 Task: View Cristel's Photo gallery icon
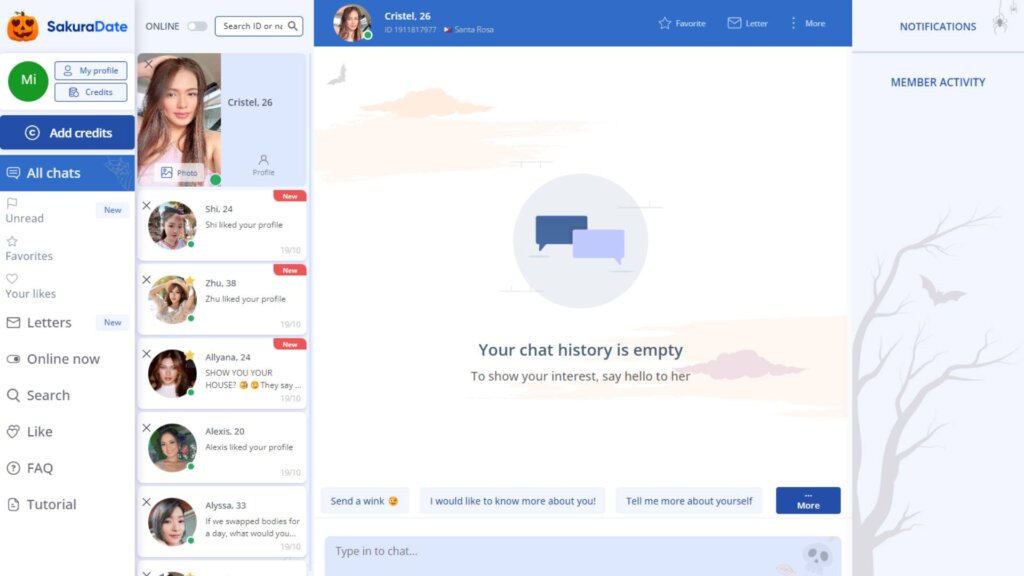[x=167, y=172]
